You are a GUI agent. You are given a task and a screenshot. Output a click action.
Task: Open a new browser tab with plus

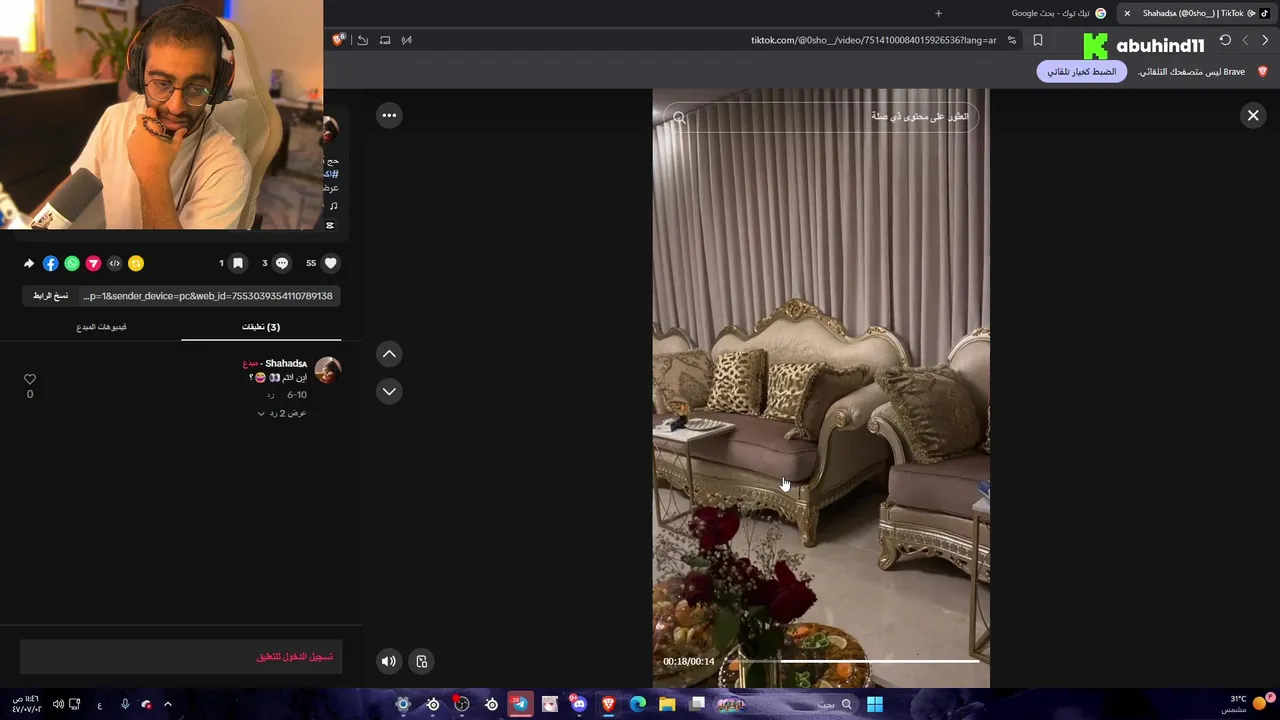coord(938,13)
